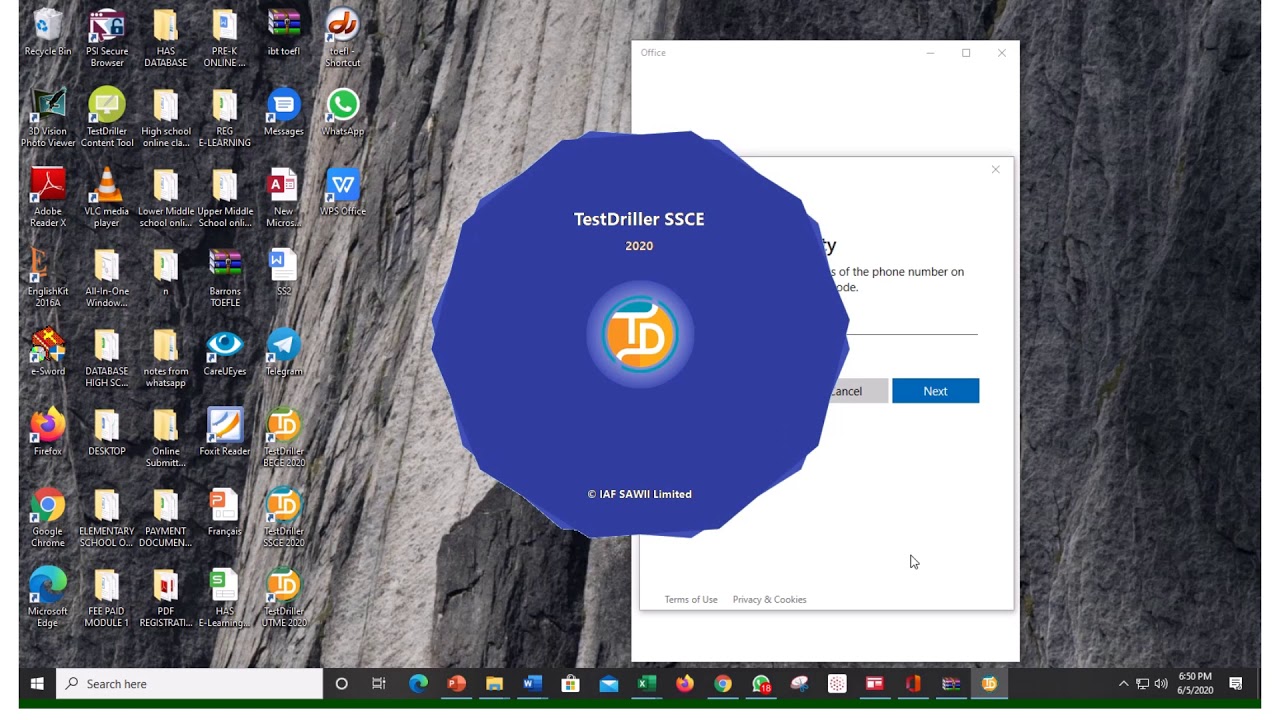Image resolution: width=1280 pixels, height=720 pixels.
Task: Open the Windows Start menu
Action: (x=37, y=684)
